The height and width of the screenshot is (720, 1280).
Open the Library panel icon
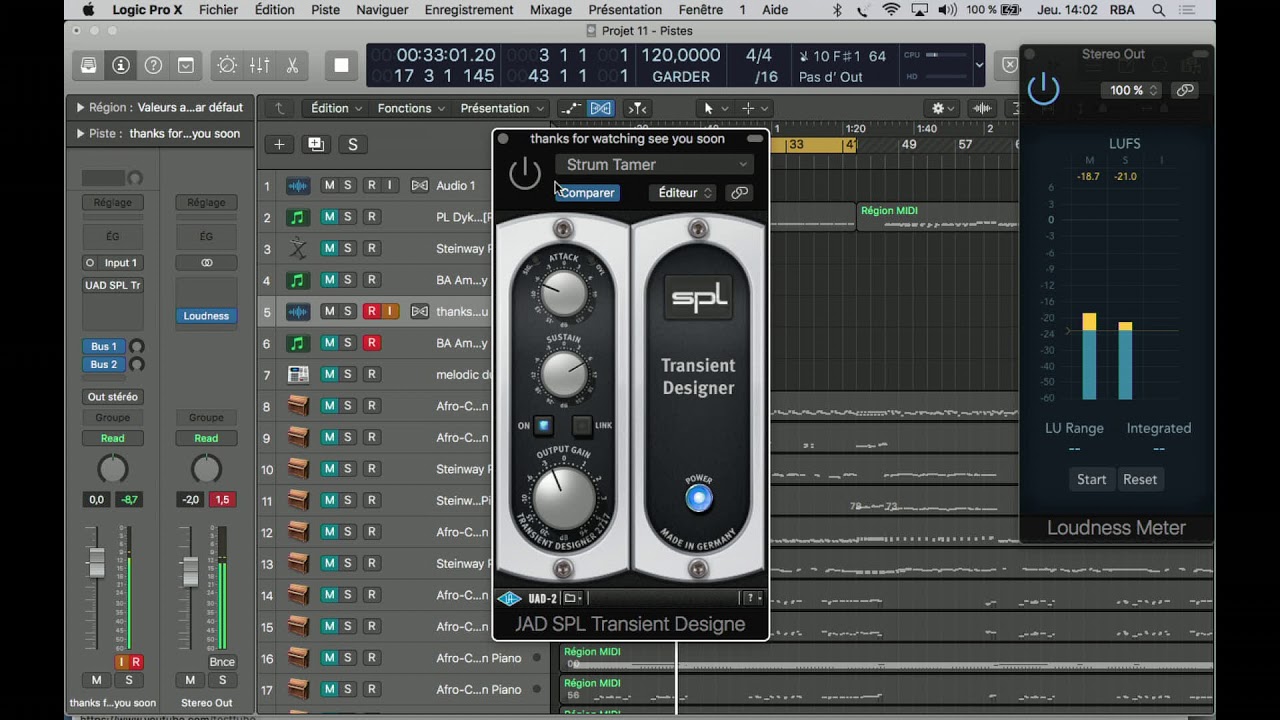89,66
